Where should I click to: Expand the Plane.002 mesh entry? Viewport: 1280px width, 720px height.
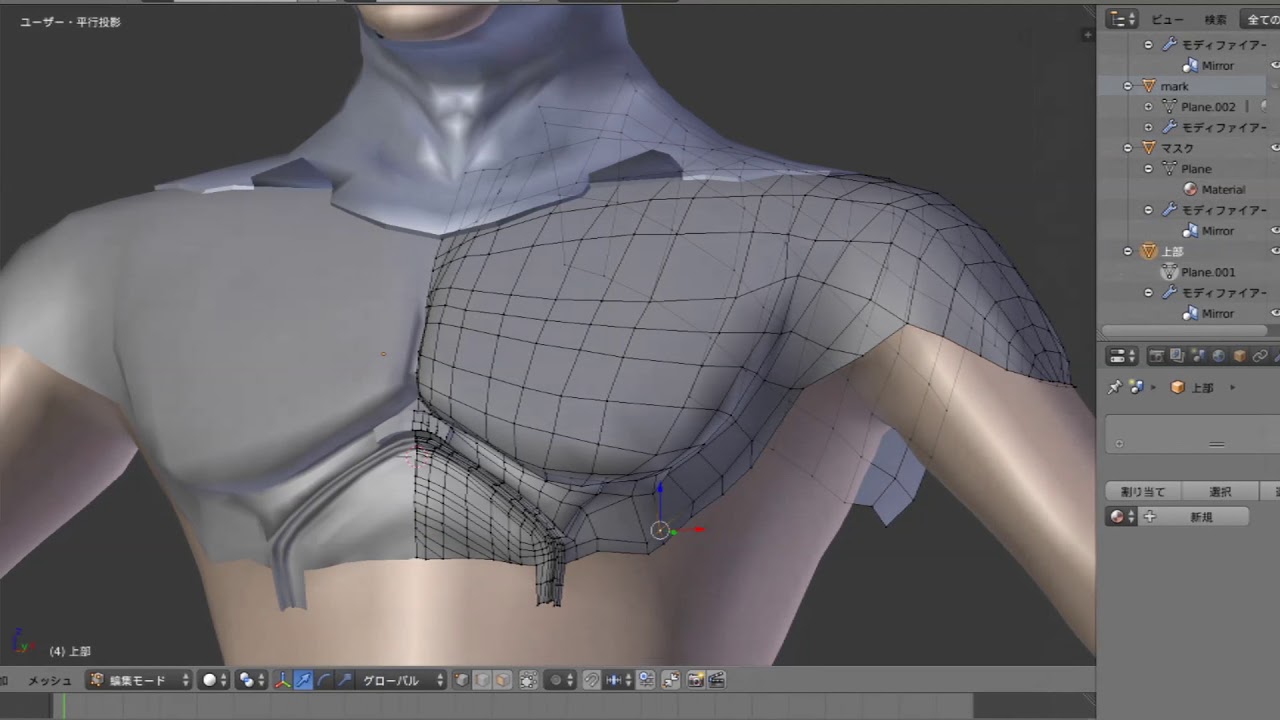tap(1148, 107)
